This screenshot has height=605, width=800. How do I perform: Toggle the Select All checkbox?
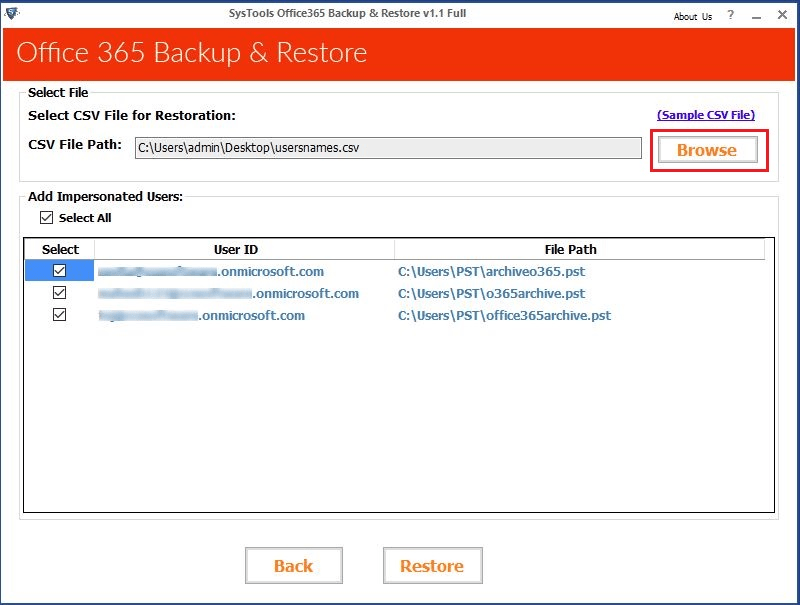(x=46, y=218)
